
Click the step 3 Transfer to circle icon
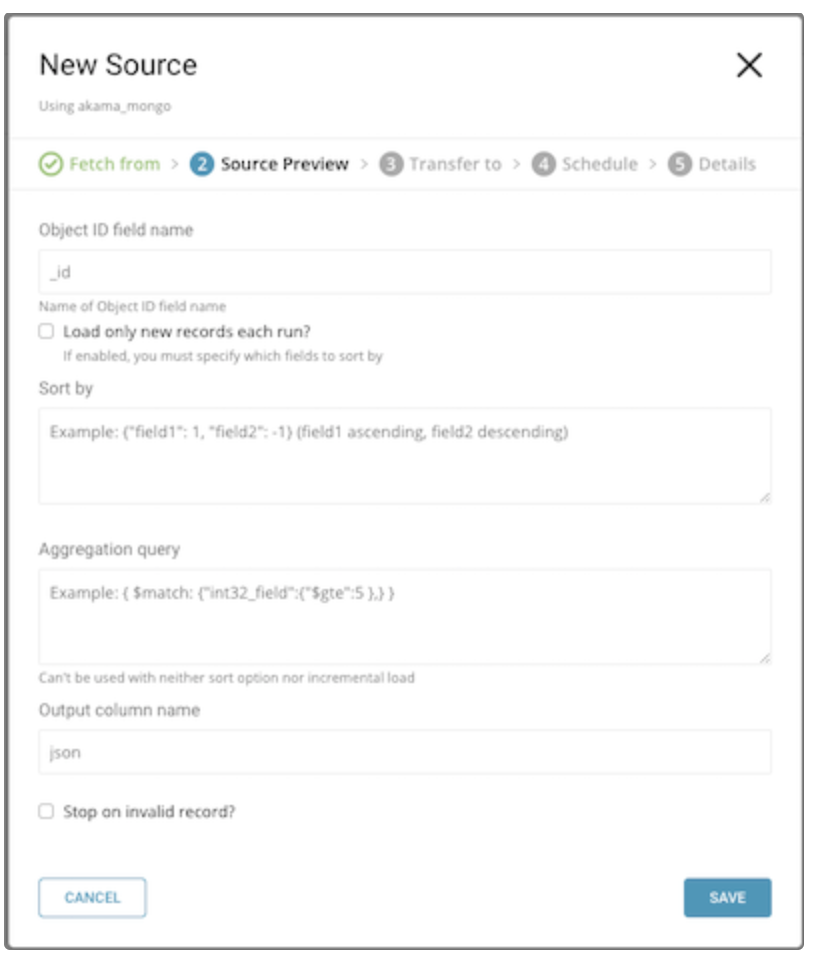point(390,164)
